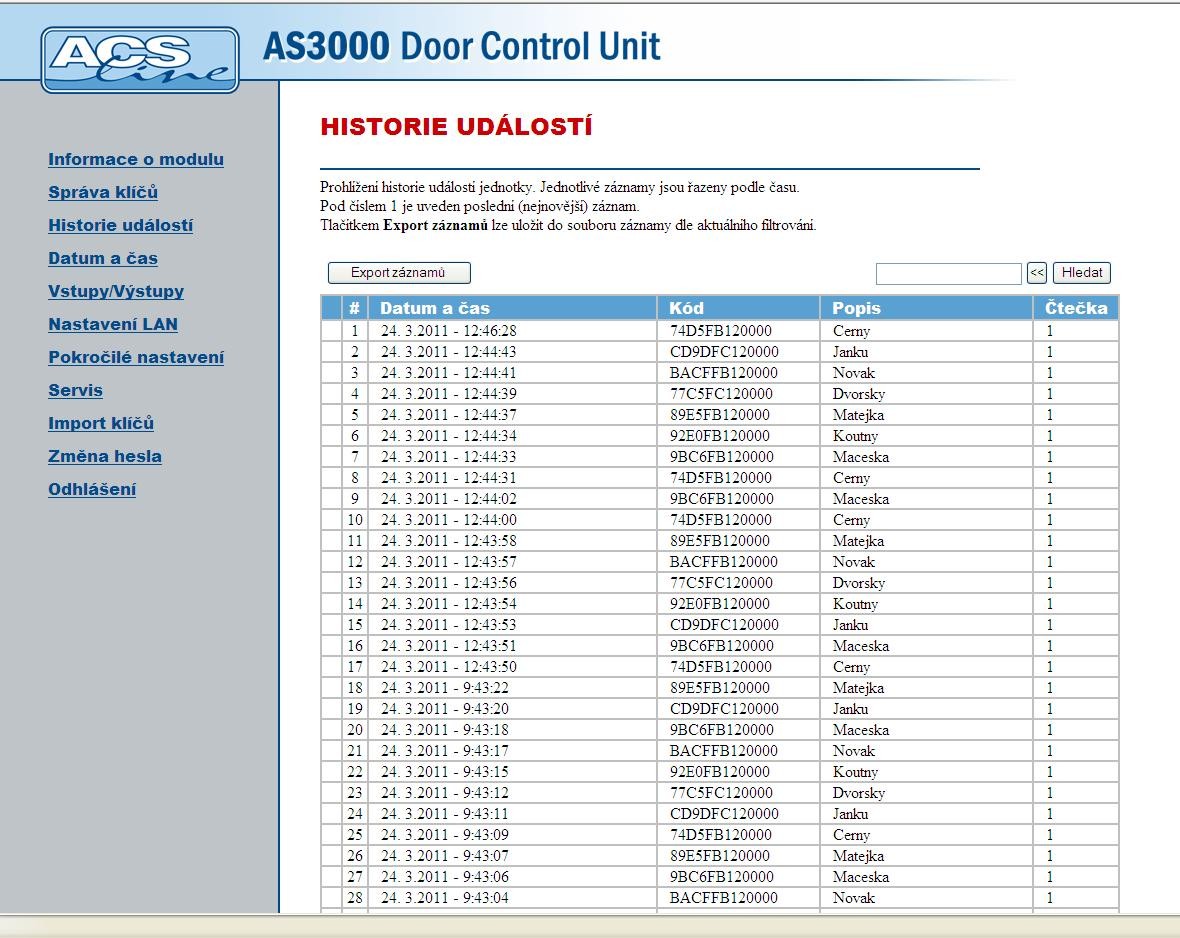Click Cerny in row 10

[851, 519]
